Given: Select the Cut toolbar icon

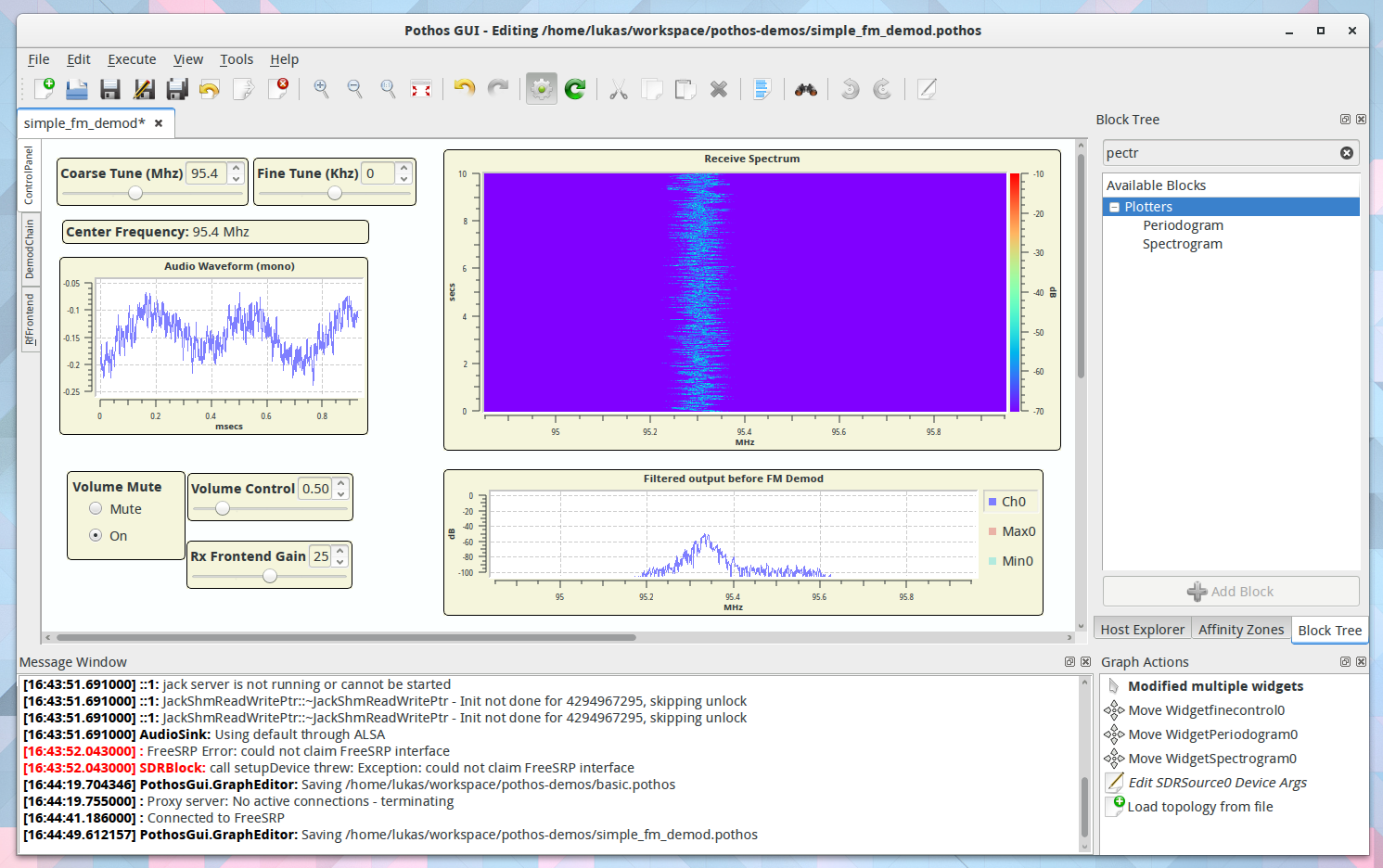Looking at the screenshot, I should 618,88.
